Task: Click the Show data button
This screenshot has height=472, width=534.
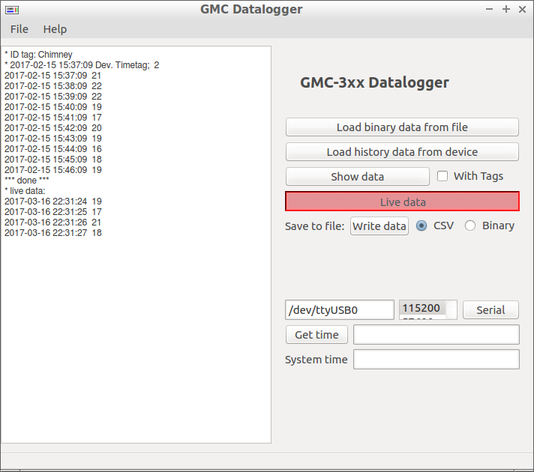Action: pos(357,176)
